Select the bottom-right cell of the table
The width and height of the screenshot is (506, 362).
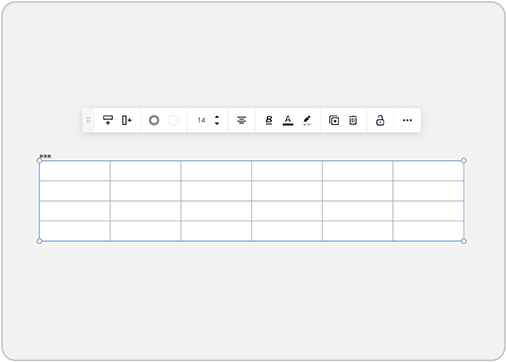click(428, 231)
